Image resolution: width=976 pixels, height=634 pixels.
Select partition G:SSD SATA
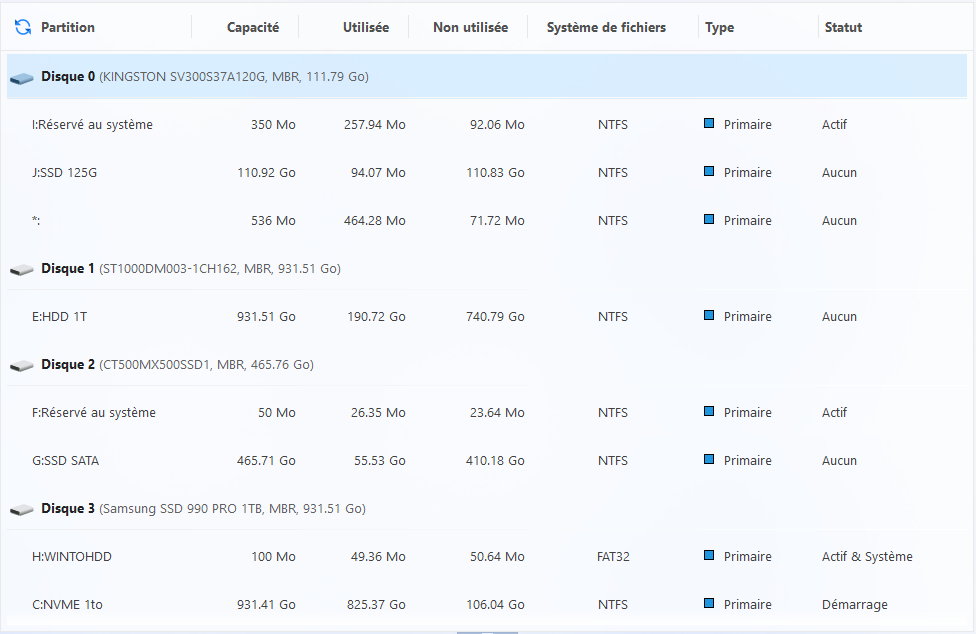[487, 460]
